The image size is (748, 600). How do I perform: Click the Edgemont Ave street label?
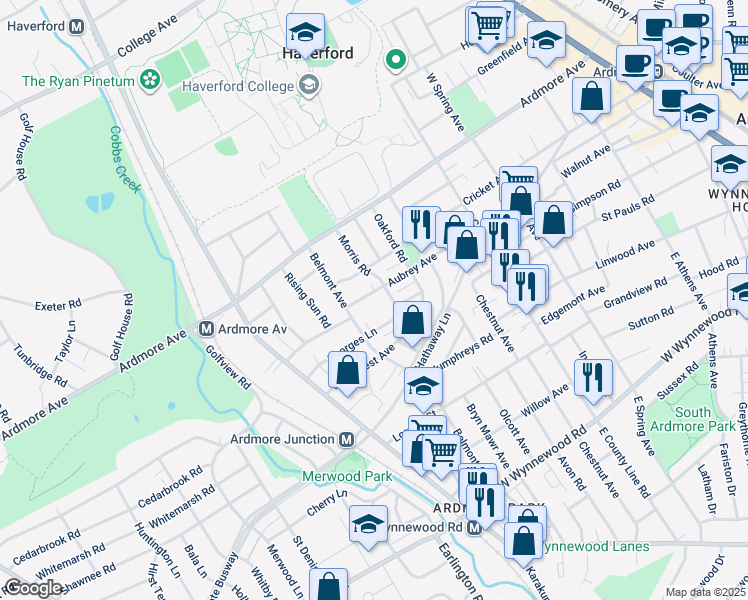[572, 305]
